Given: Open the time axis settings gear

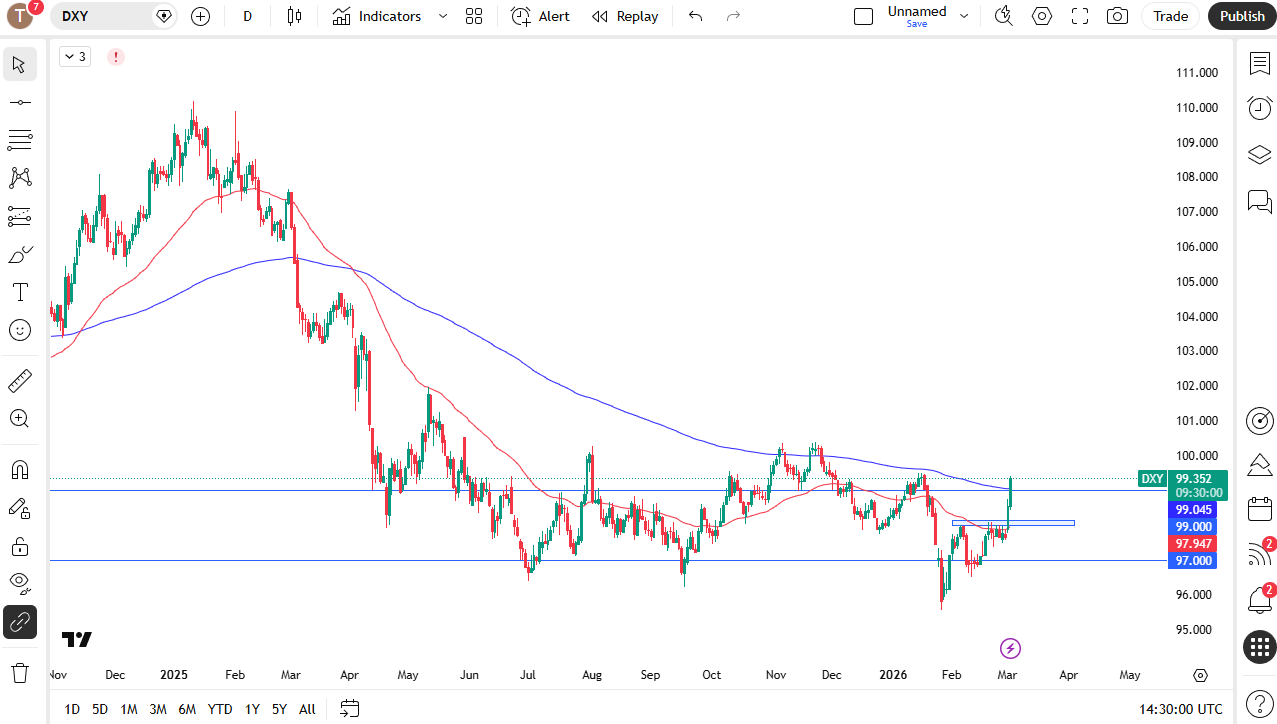Looking at the screenshot, I should tap(1200, 675).
